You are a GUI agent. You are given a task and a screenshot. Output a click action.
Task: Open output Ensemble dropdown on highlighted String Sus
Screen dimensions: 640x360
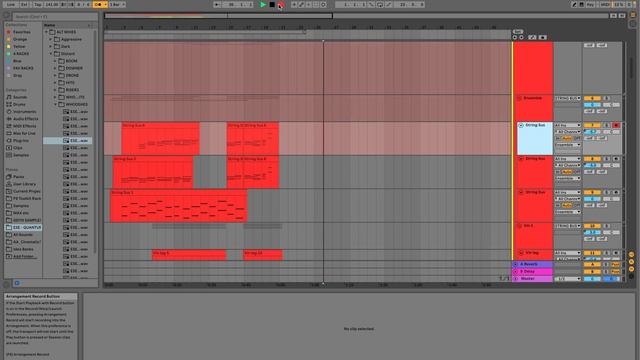click(567, 145)
